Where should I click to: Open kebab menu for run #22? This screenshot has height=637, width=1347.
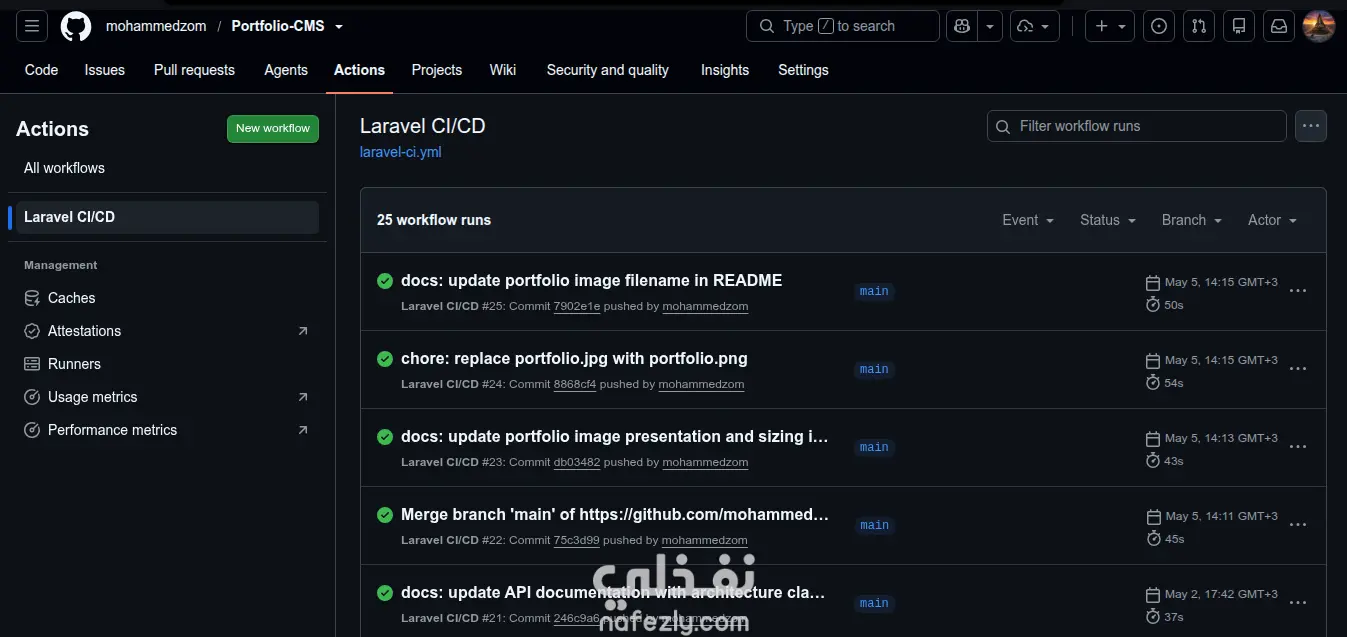[x=1298, y=525]
